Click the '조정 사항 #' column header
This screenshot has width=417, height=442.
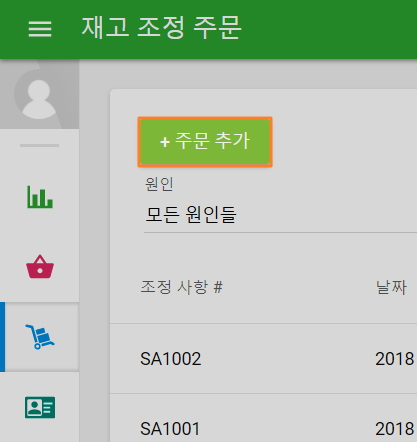pos(182,287)
